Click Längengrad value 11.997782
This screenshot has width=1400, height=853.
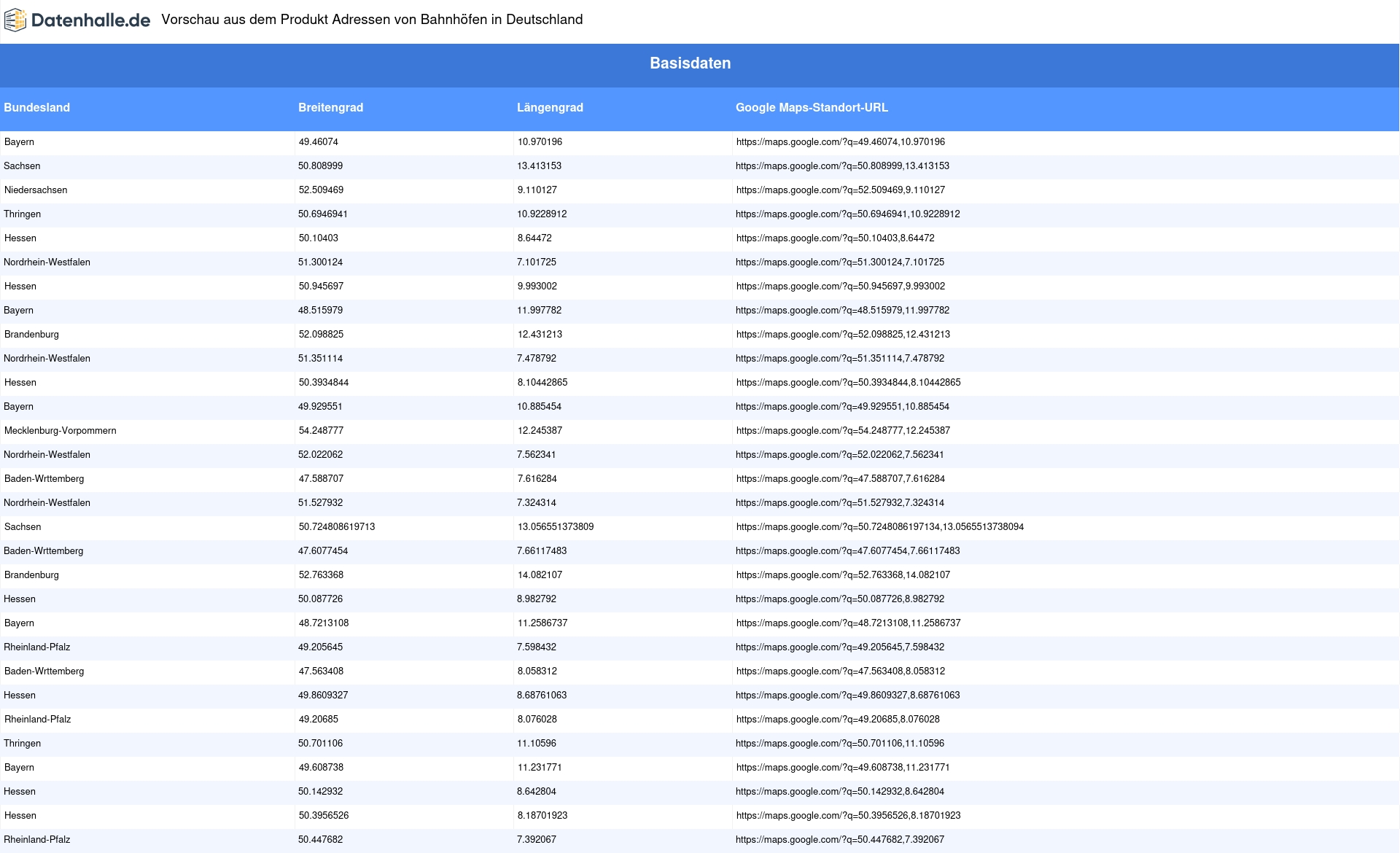(540, 311)
